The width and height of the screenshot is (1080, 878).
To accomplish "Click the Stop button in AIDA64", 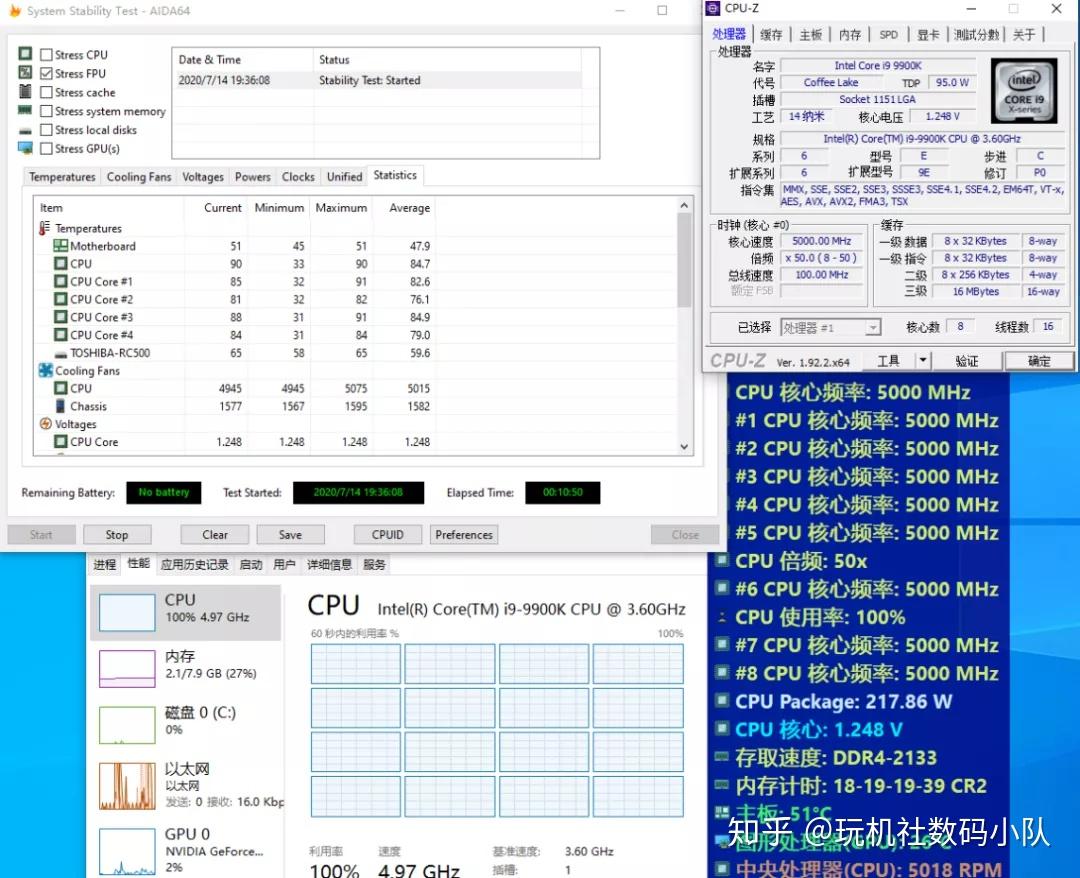I will (116, 534).
